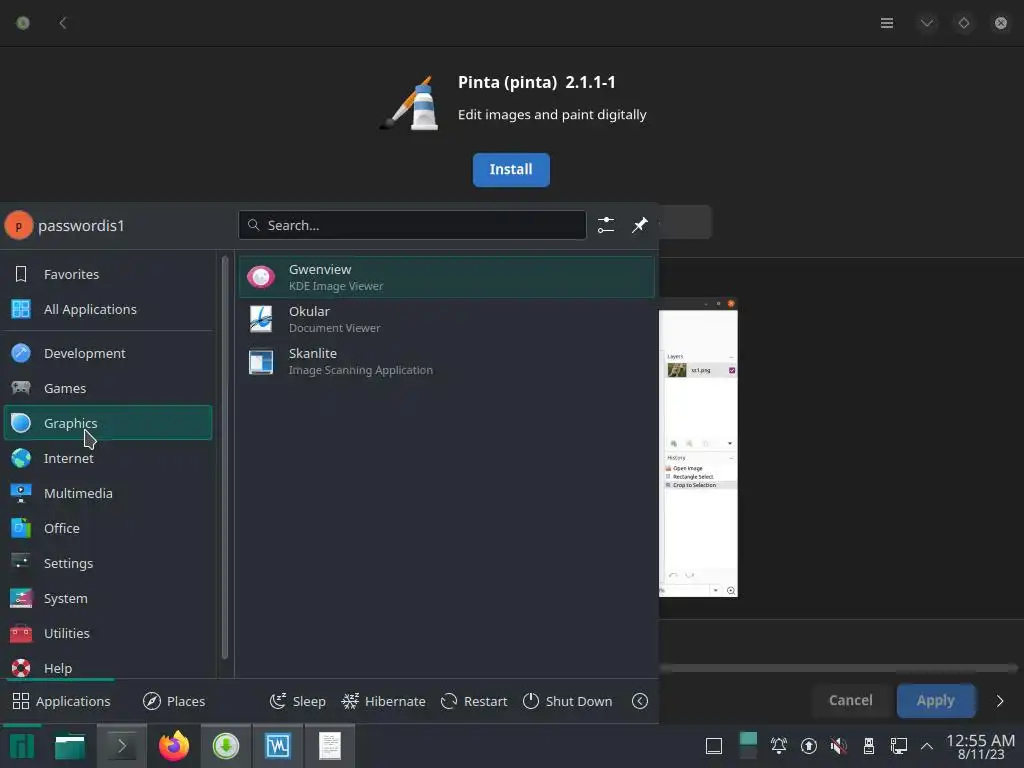Open Manjaro application launcher in taskbar
The width and height of the screenshot is (1024, 768).
[x=22, y=746]
